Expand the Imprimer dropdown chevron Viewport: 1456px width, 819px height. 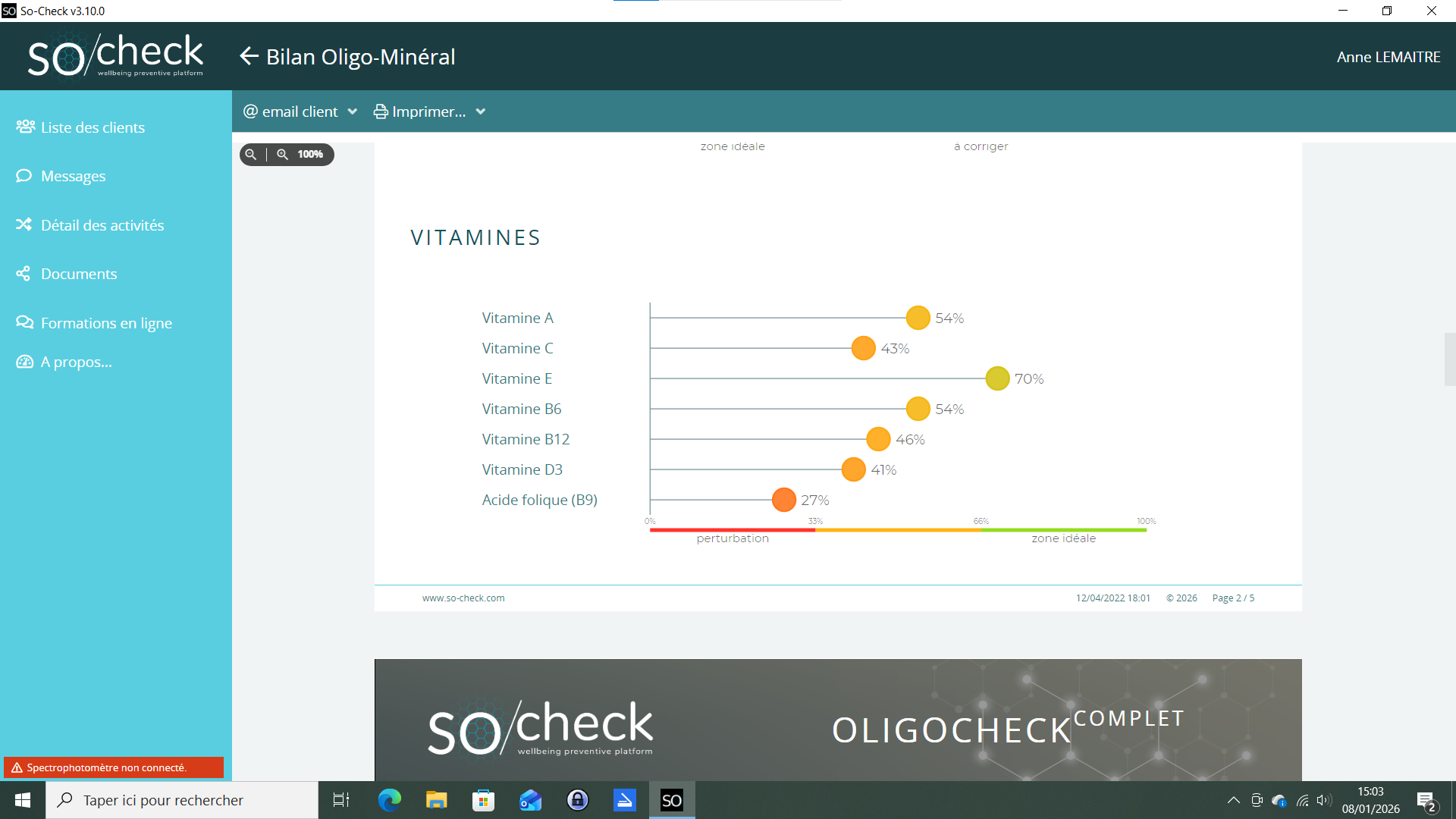coord(481,111)
